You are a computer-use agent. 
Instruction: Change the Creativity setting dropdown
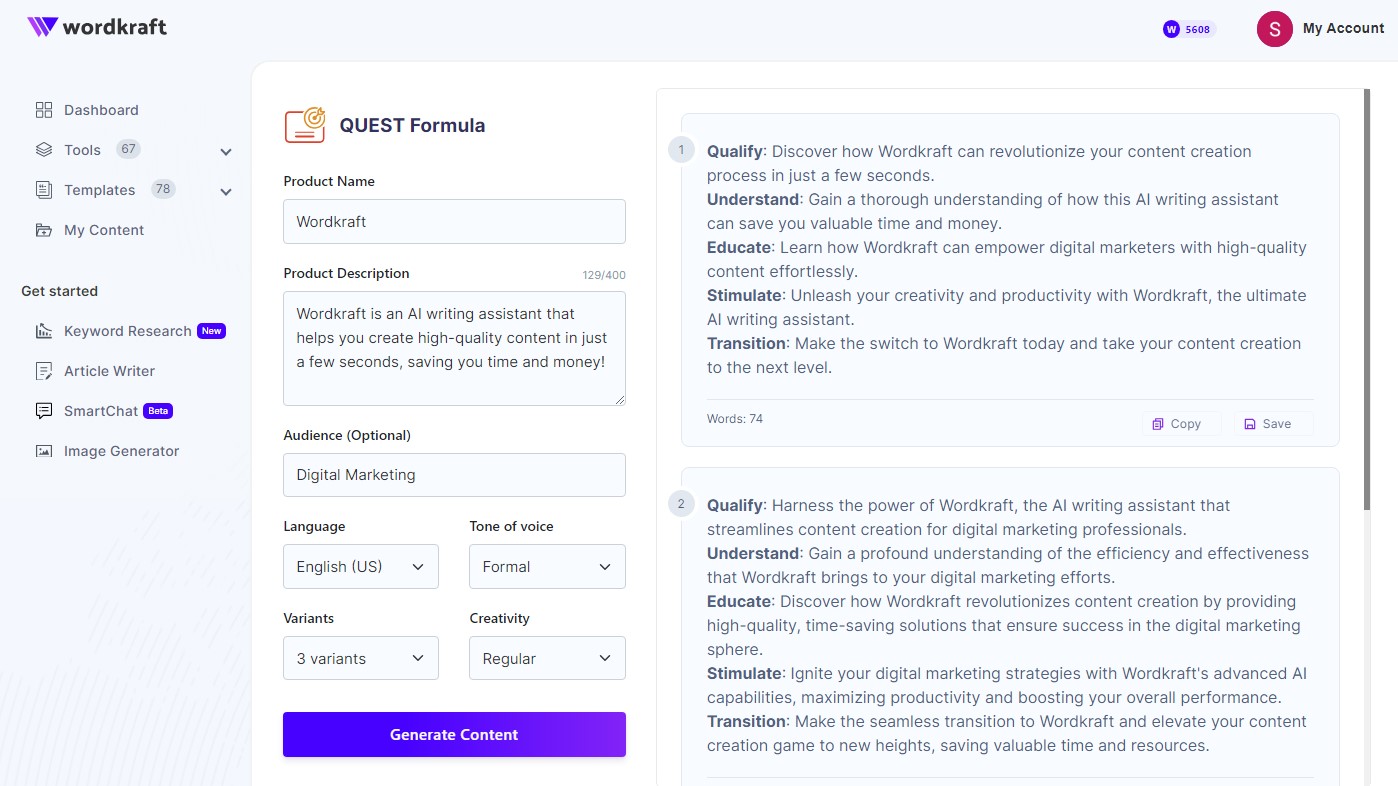point(547,658)
